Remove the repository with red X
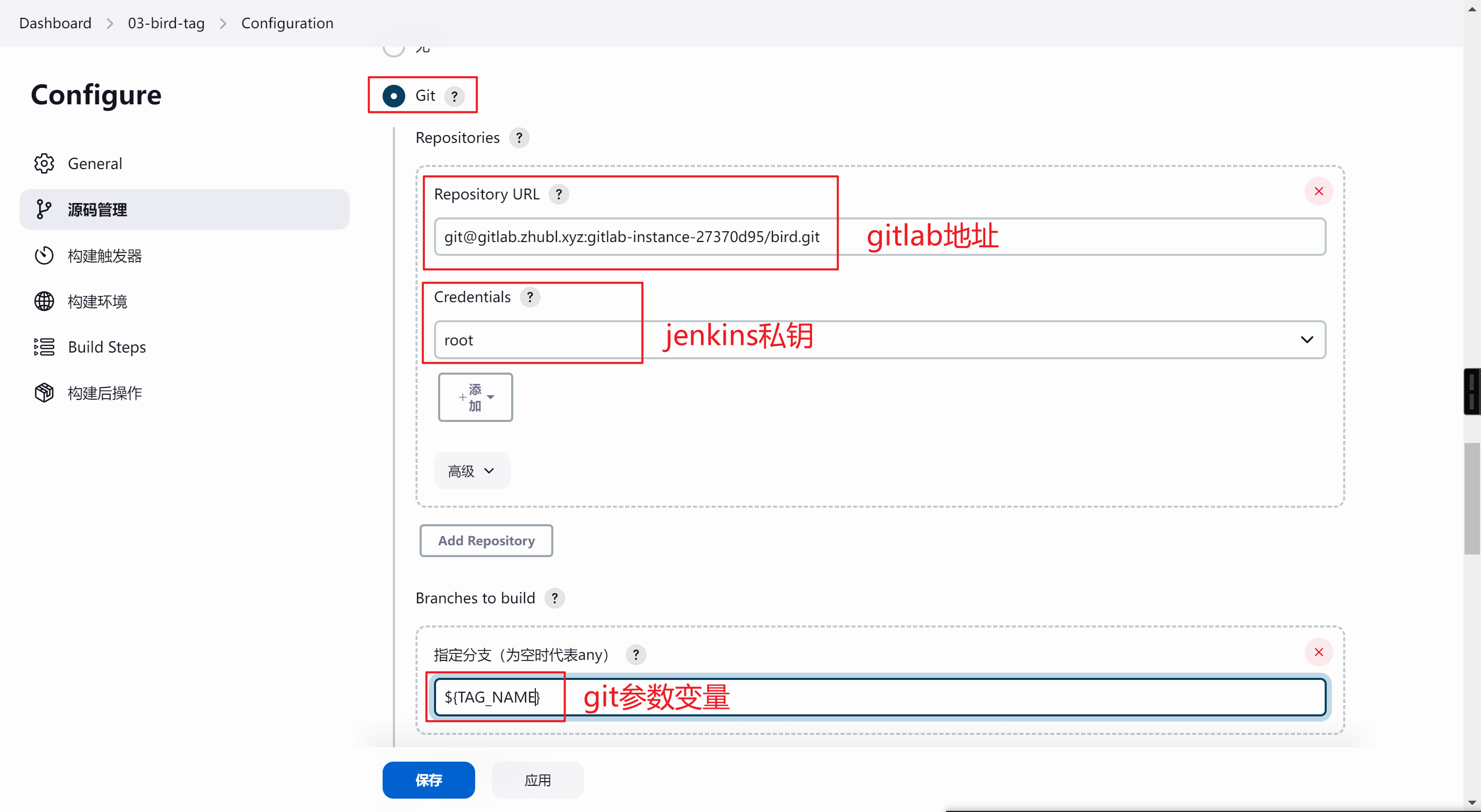This screenshot has width=1481, height=812. 1319,191
